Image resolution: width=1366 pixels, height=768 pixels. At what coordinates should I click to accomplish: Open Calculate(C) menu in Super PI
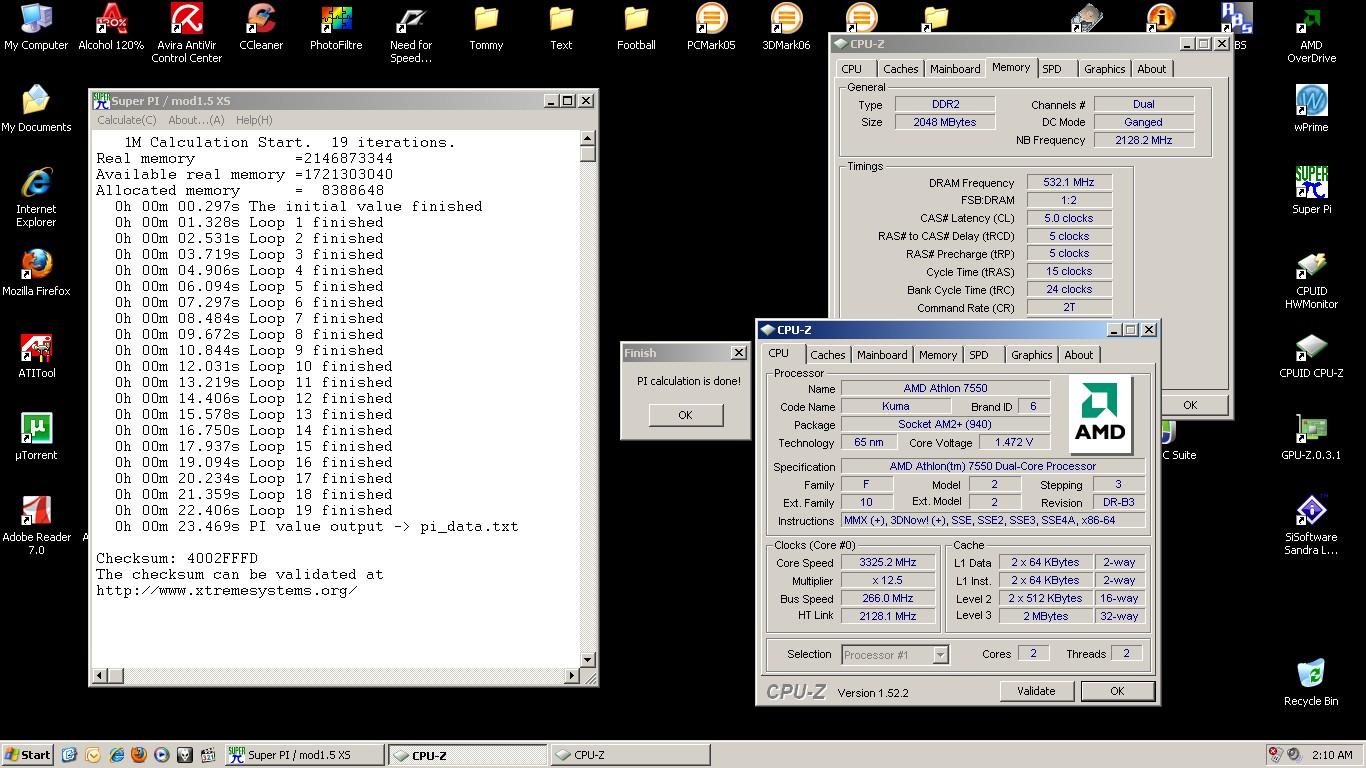(126, 120)
